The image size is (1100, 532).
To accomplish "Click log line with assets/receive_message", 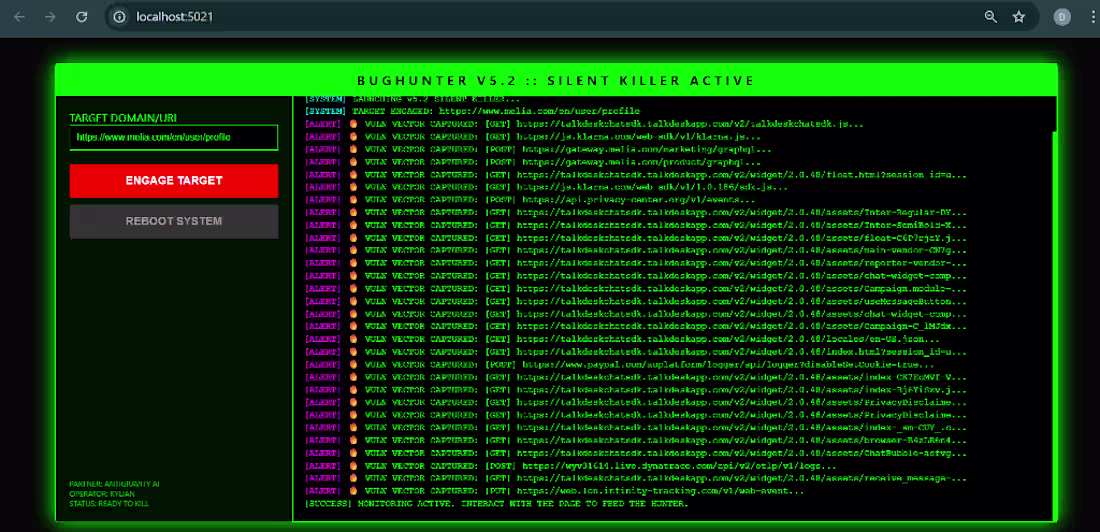I will coord(636,478).
